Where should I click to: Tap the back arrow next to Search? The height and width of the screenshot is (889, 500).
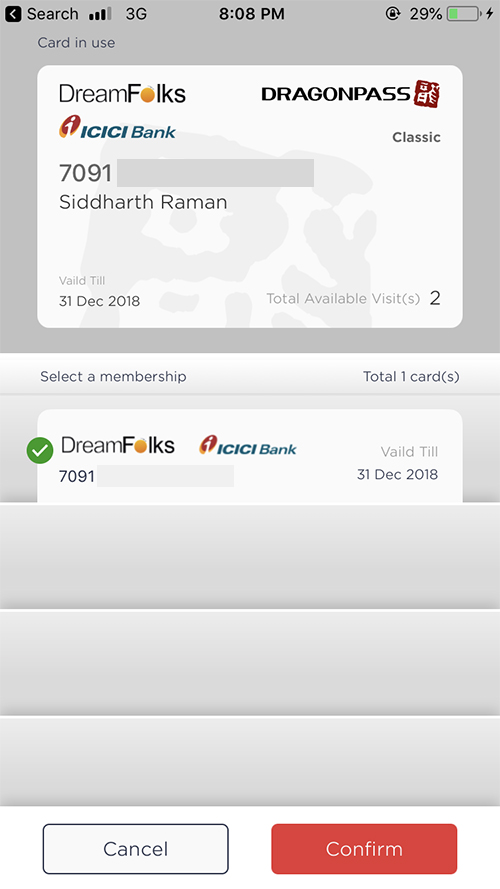[x=13, y=14]
